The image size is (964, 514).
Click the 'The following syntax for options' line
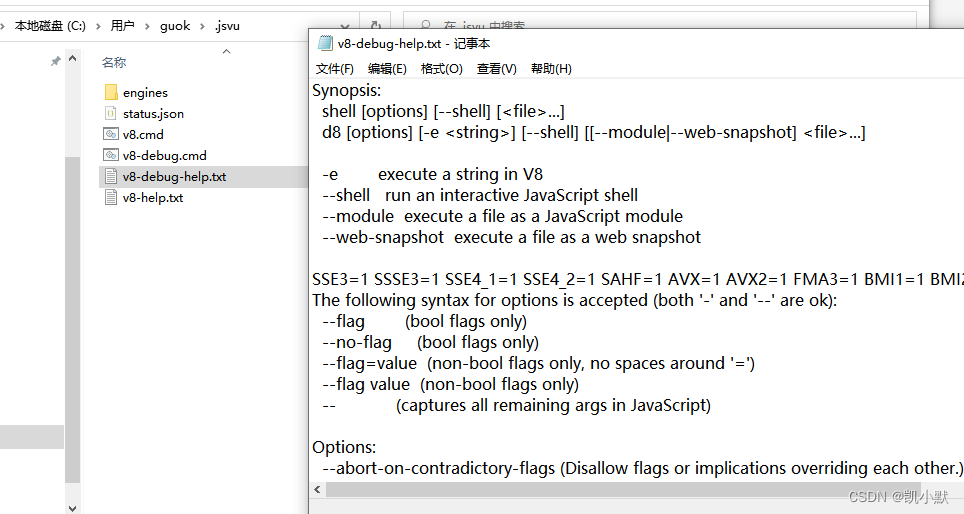coord(574,300)
